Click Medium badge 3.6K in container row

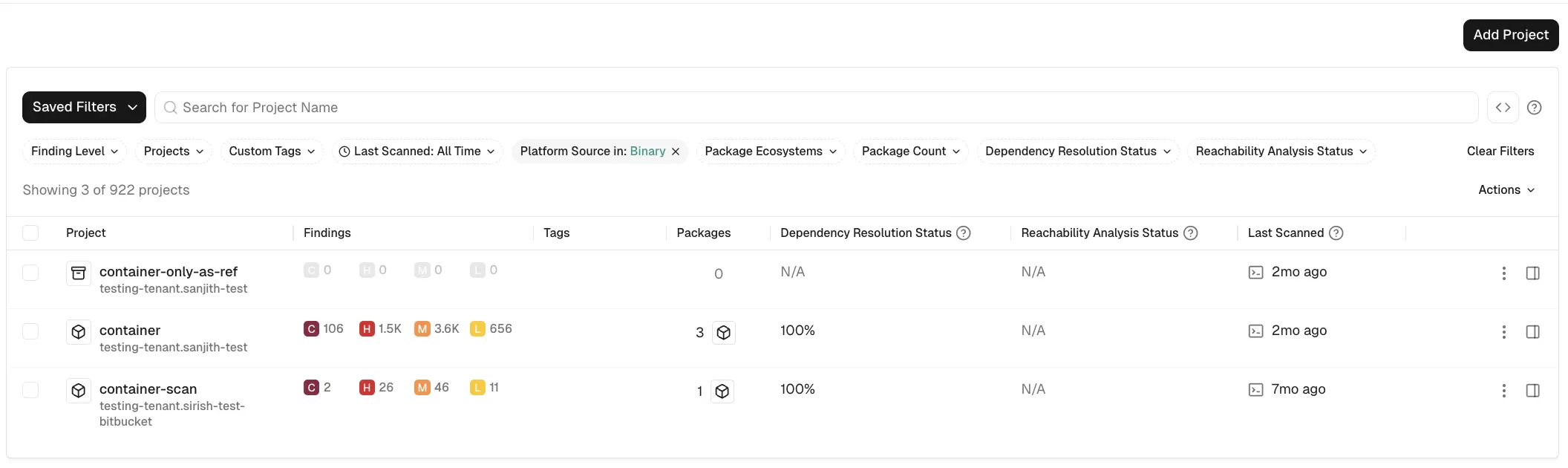(437, 328)
